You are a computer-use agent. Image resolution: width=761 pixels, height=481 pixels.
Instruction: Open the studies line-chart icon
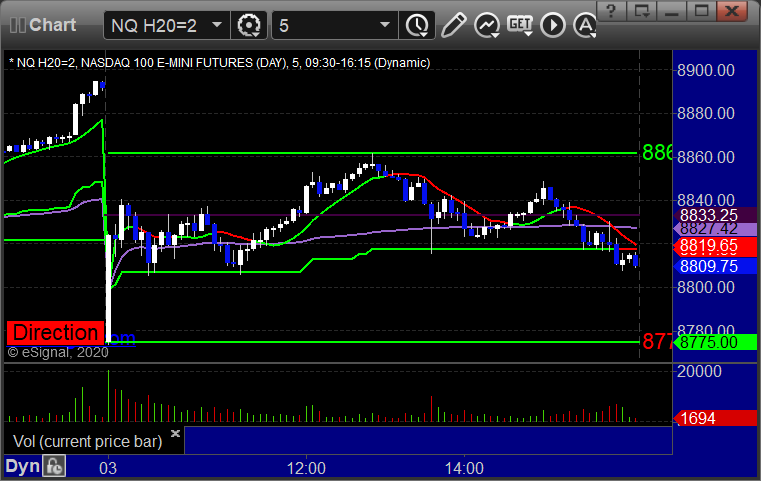click(x=487, y=25)
